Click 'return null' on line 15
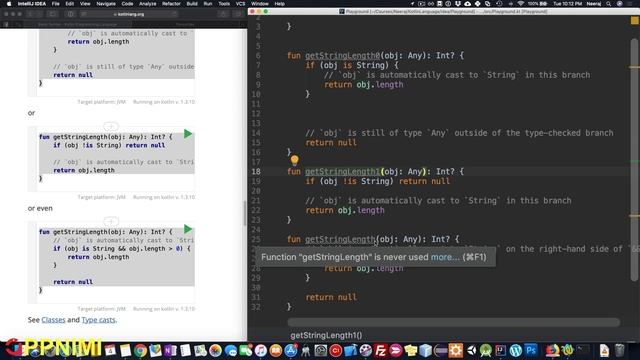This screenshot has width=640, height=360. [331, 142]
